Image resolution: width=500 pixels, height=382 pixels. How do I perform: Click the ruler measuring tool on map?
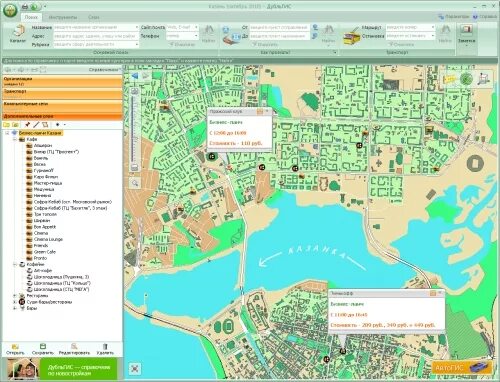(449, 79)
